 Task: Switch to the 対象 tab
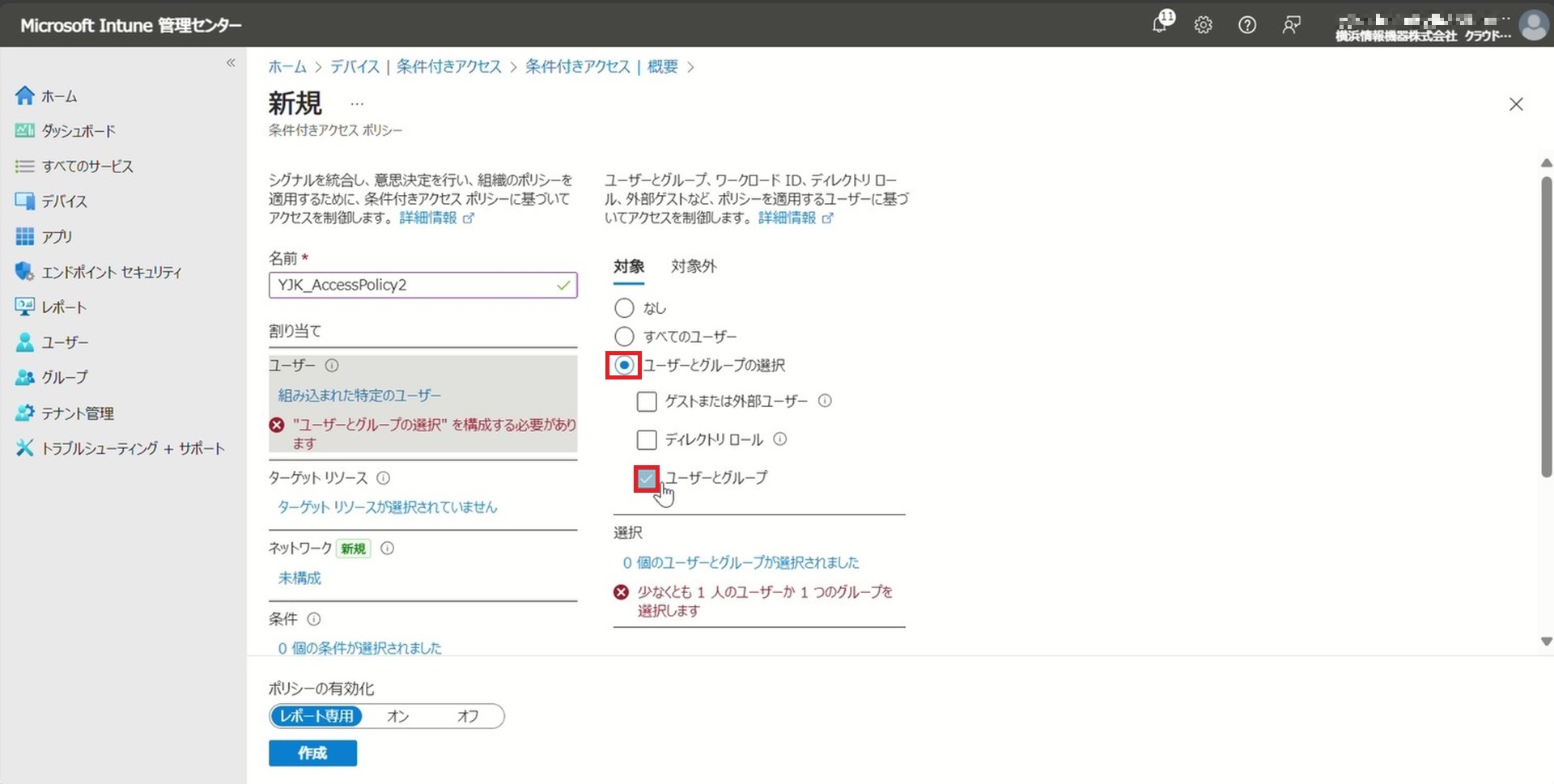click(x=629, y=266)
